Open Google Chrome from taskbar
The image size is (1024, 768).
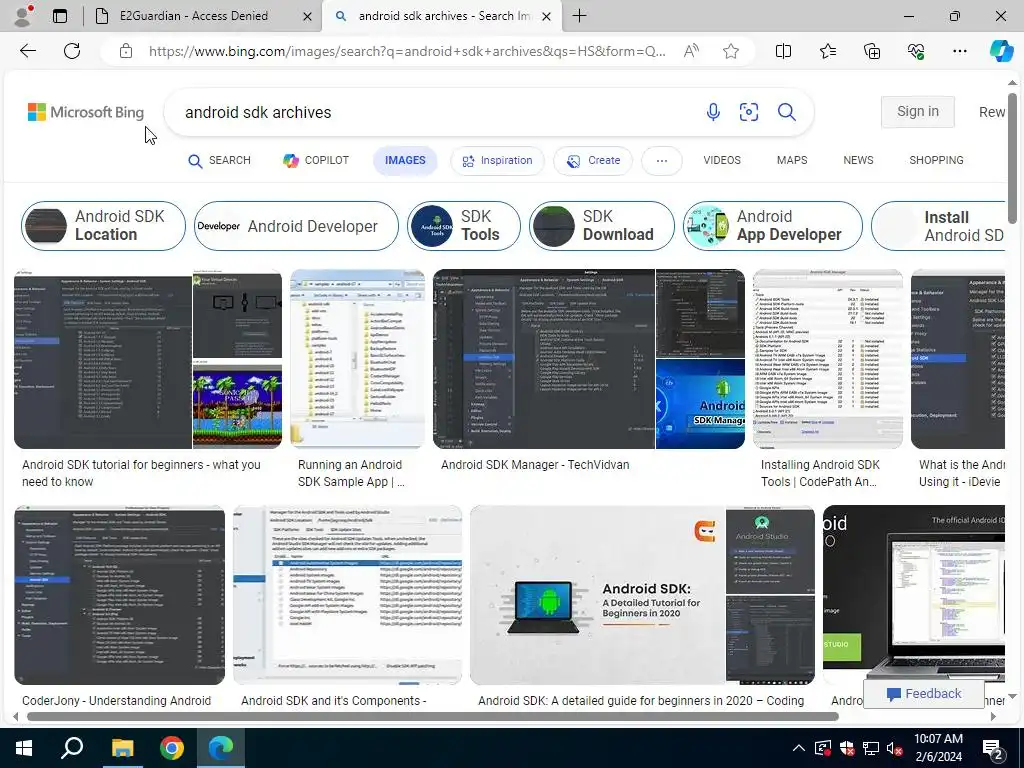tap(172, 748)
